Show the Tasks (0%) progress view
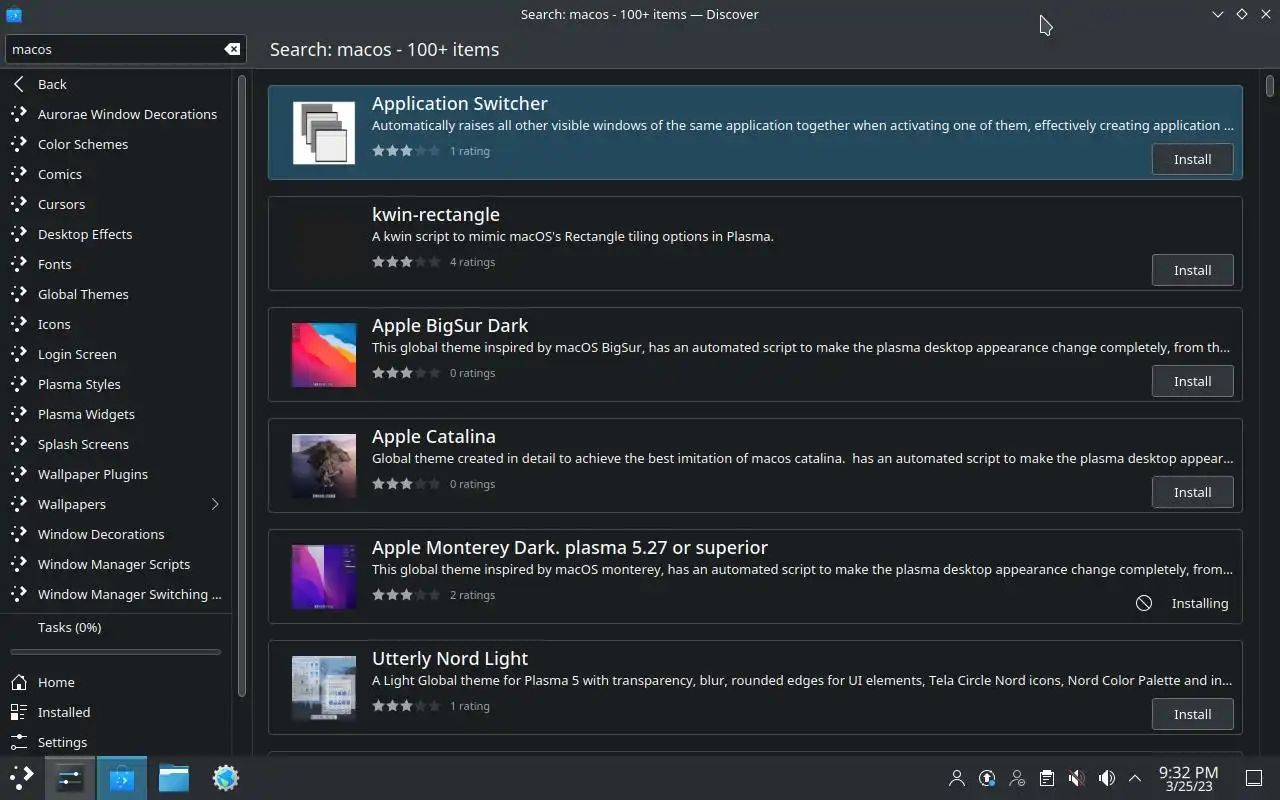This screenshot has width=1280, height=800. 116,627
